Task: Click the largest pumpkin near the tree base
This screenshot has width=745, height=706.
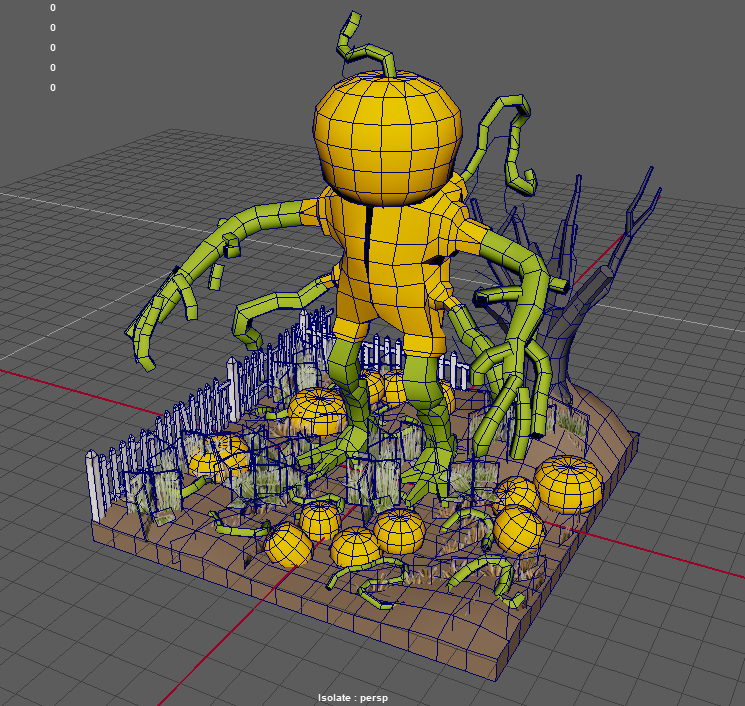Action: (568, 484)
